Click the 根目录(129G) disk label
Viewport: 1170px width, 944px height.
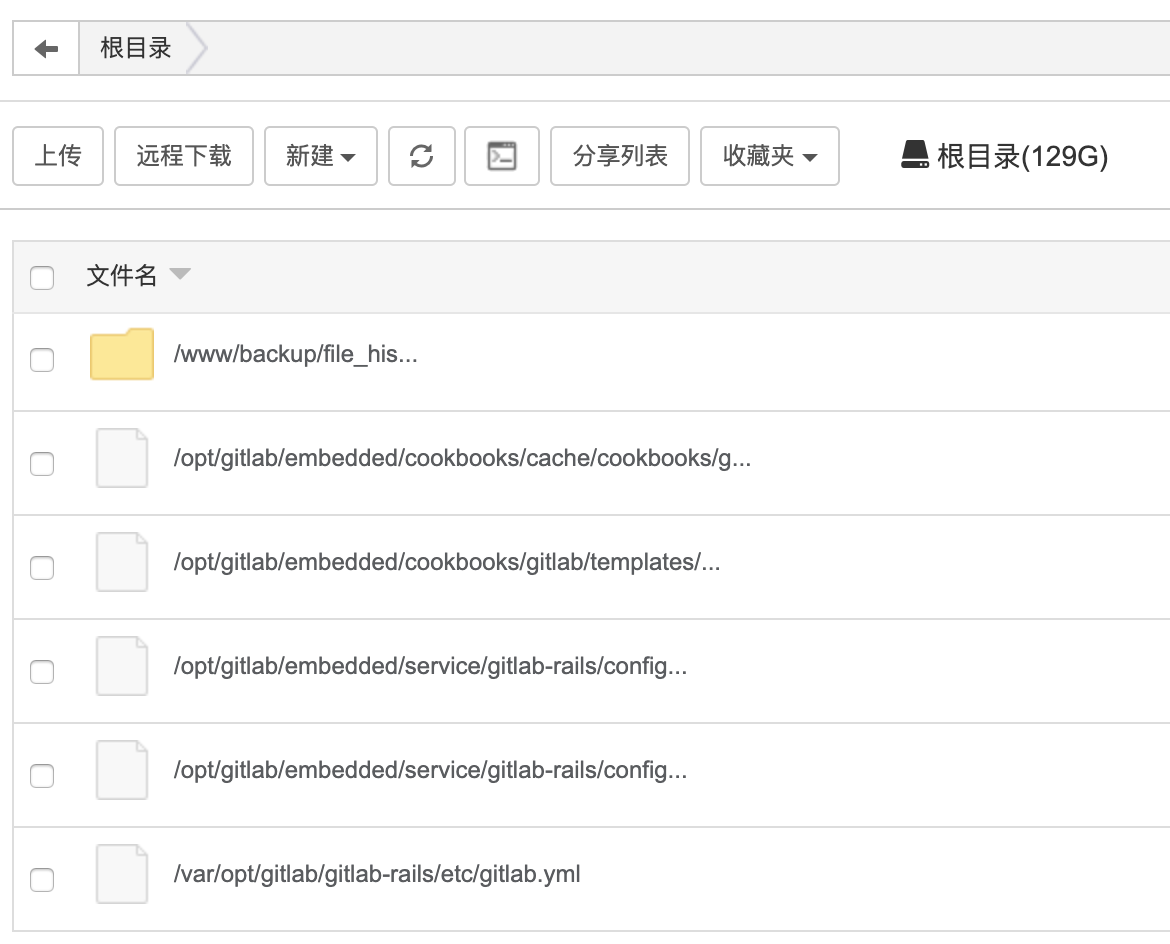point(1022,156)
